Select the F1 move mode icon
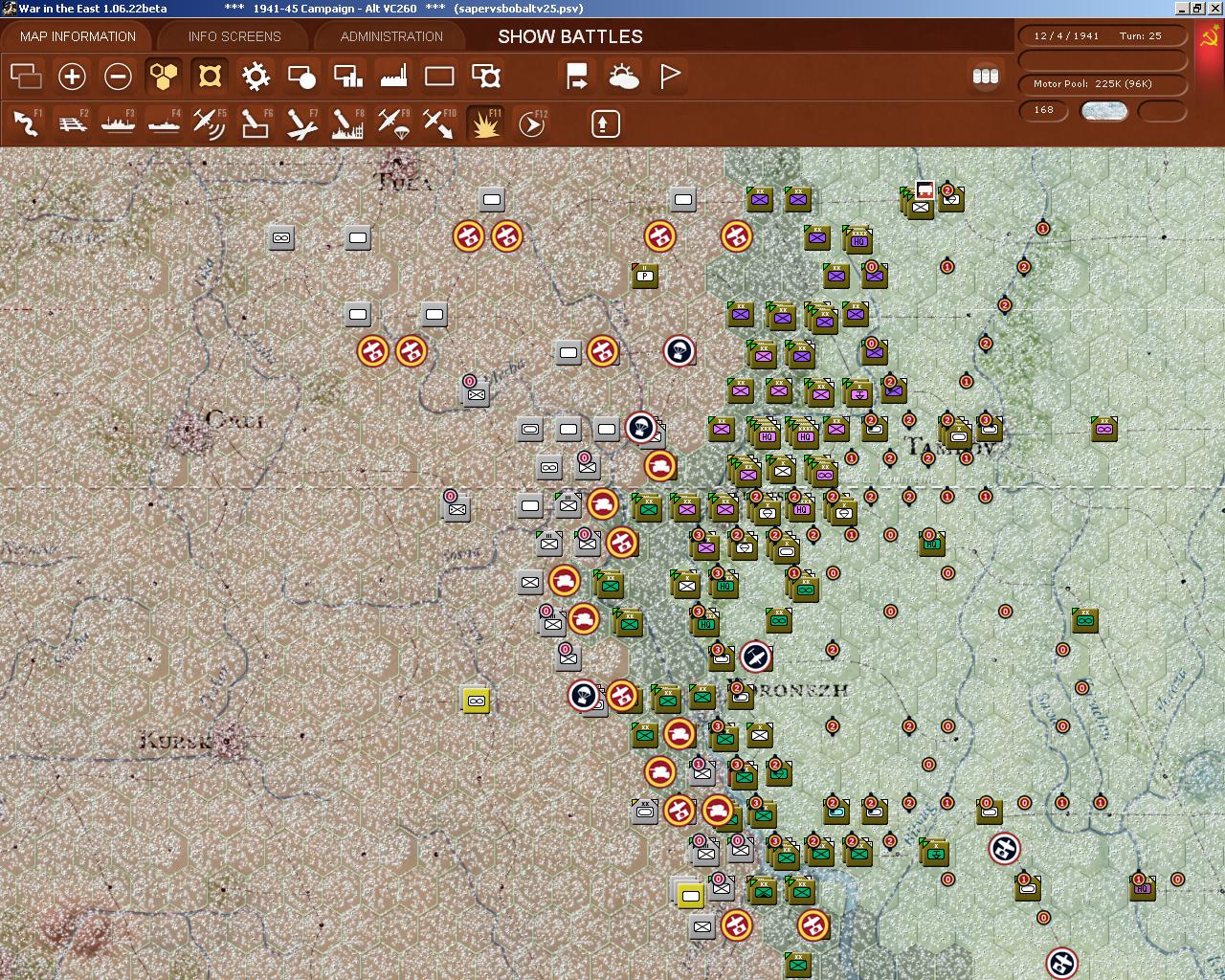1225x980 pixels. (26, 123)
